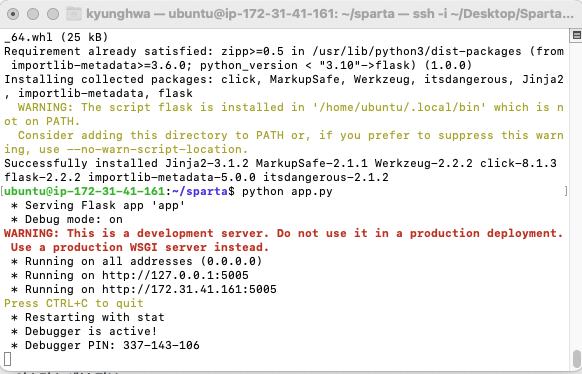Image resolution: width=582 pixels, height=374 pixels.
Task: Click the terminal window title text
Action: coord(330,14)
